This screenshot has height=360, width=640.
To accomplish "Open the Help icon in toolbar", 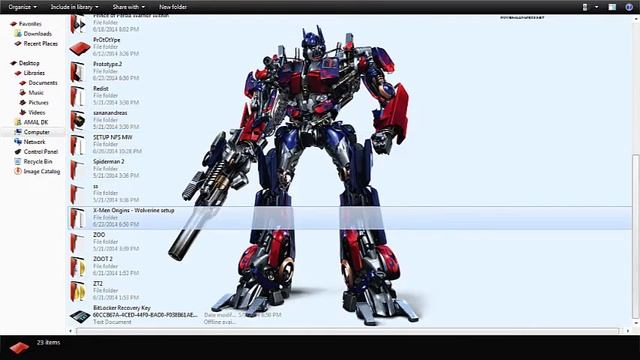I will (629, 7).
